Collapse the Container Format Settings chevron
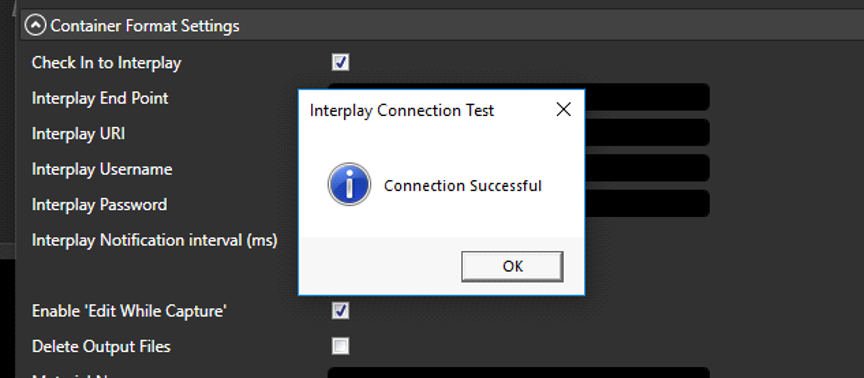Image resolution: width=864 pixels, height=378 pixels. [35, 26]
